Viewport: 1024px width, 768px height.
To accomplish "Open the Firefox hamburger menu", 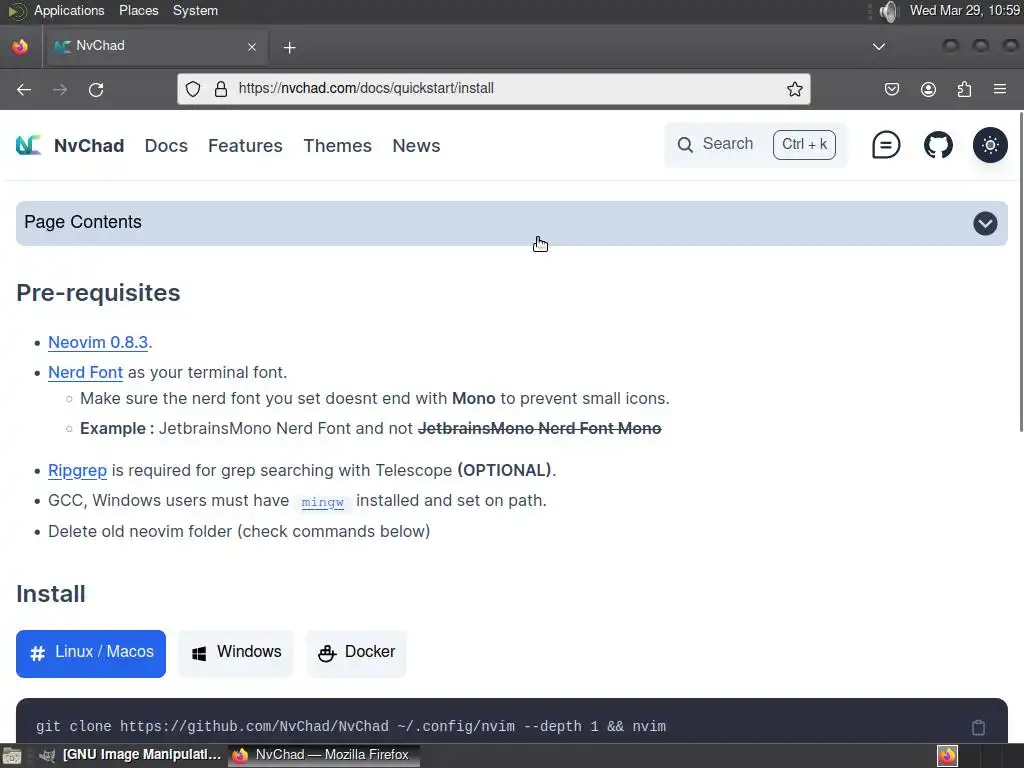I will click(x=999, y=89).
